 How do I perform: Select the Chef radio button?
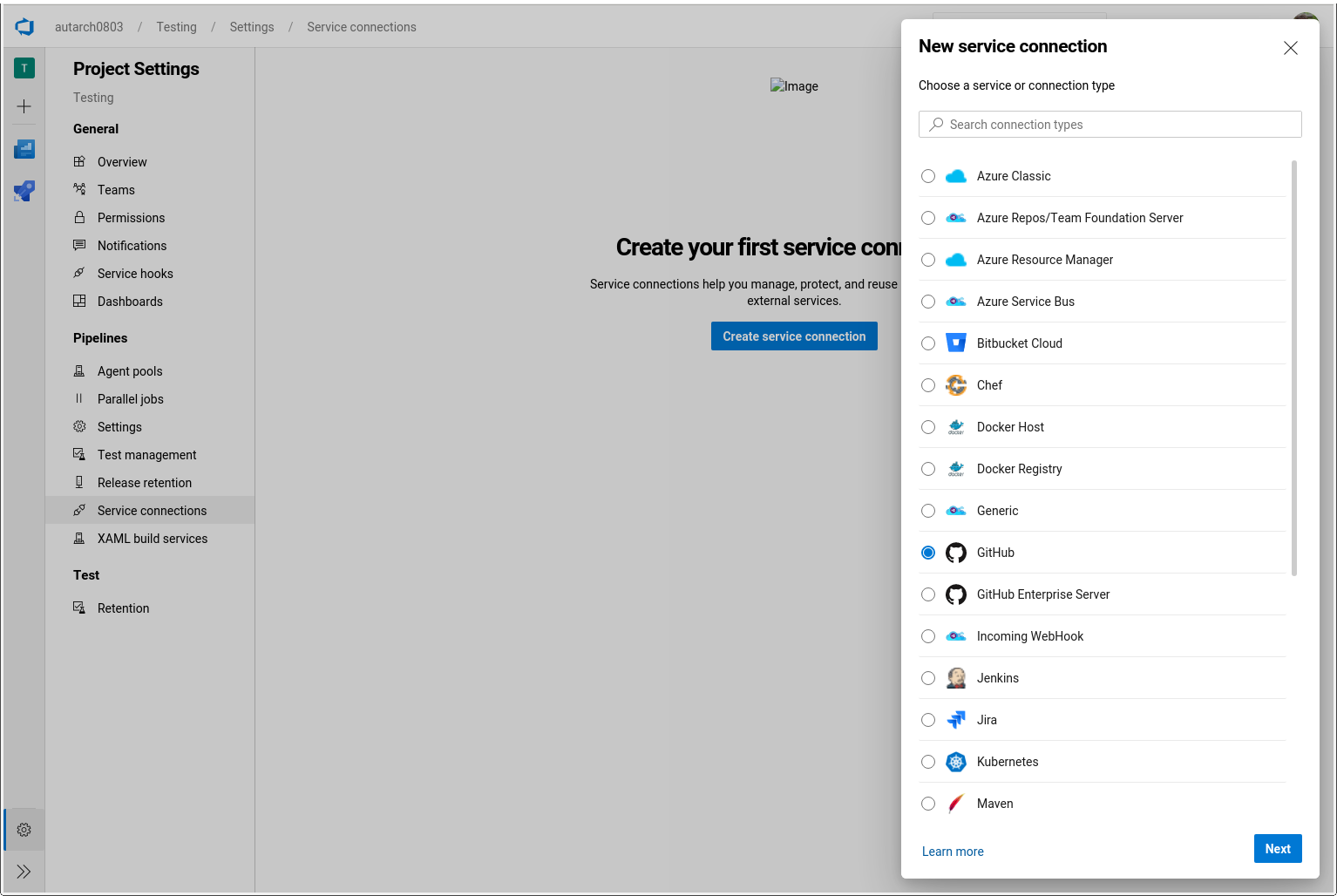pyautogui.click(x=928, y=385)
